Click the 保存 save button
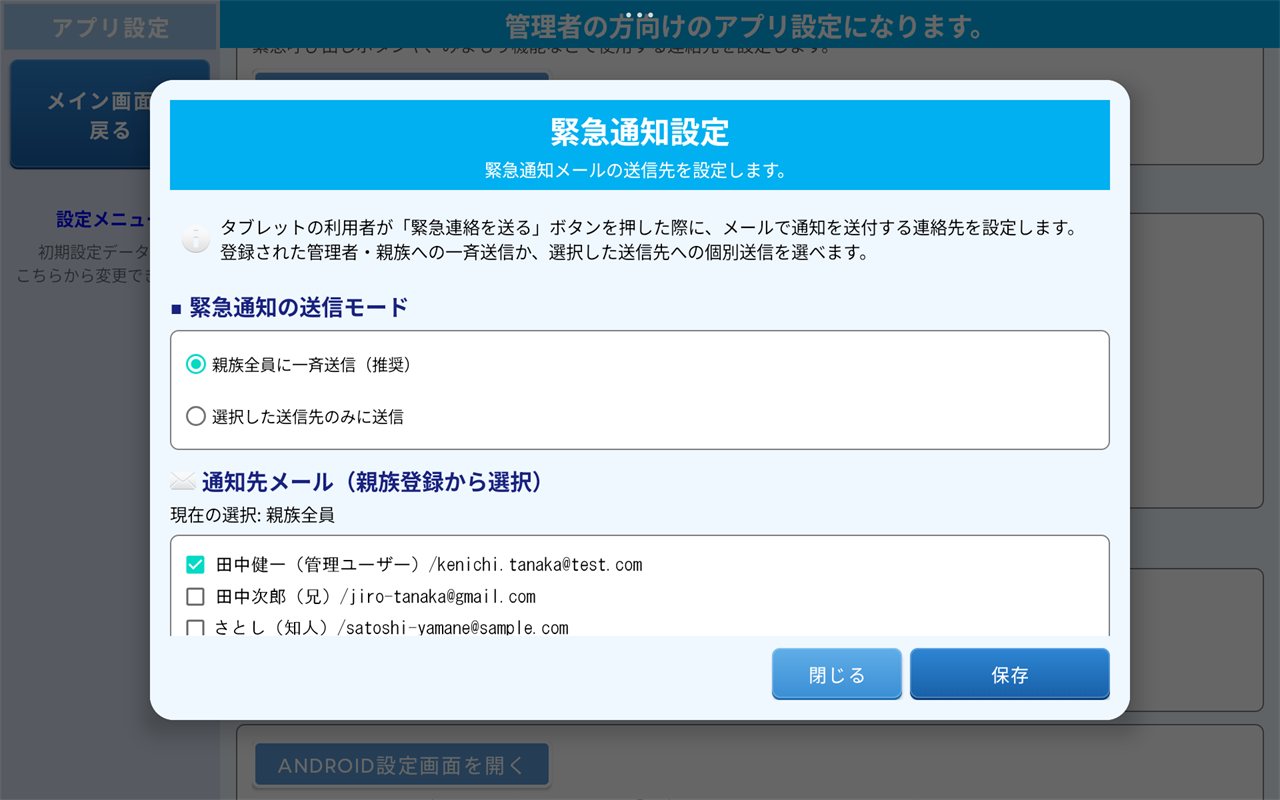The height and width of the screenshot is (800, 1280). pyautogui.click(x=1010, y=674)
